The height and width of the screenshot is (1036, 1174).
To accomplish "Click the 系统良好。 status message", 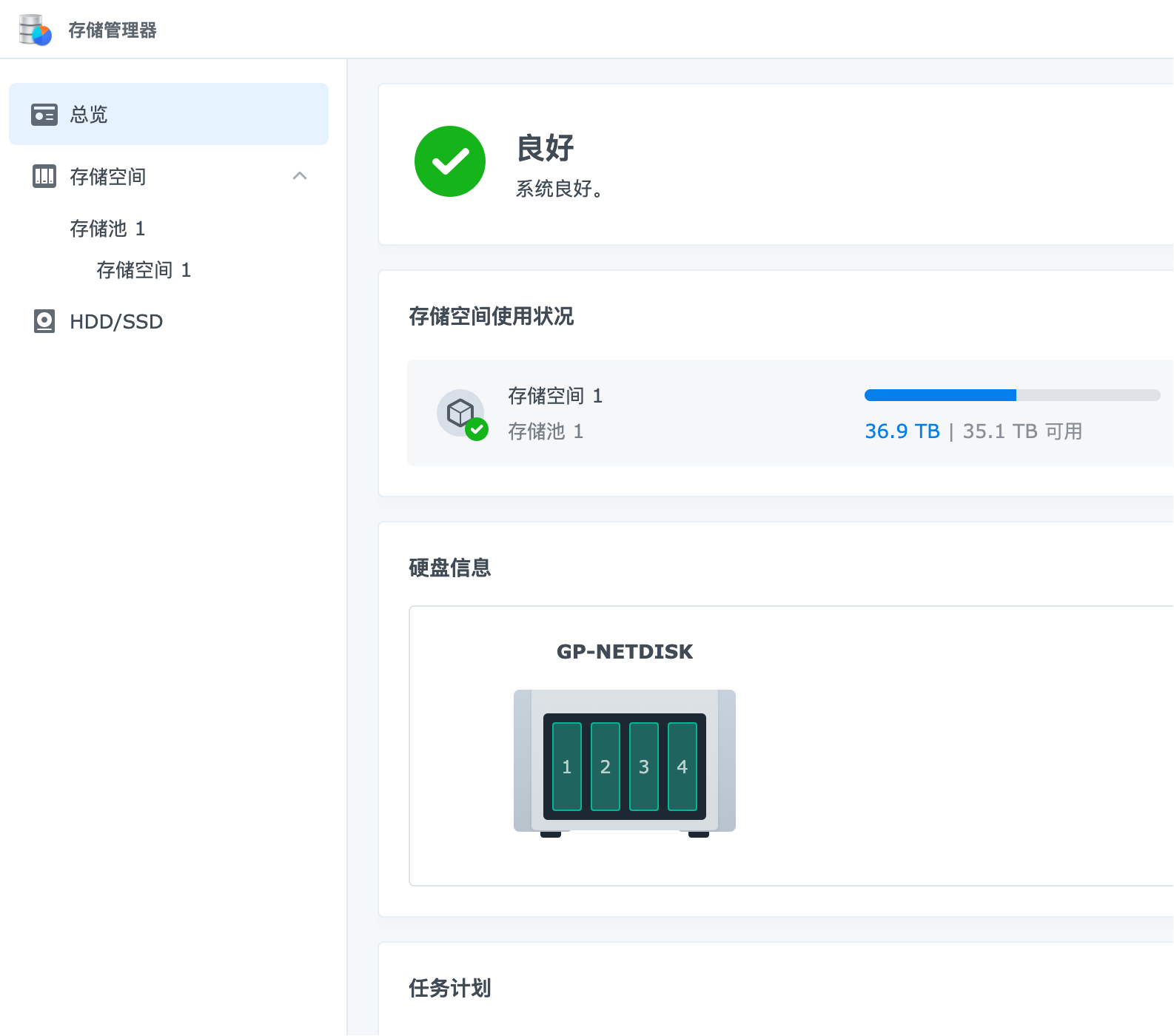I will tap(559, 189).
